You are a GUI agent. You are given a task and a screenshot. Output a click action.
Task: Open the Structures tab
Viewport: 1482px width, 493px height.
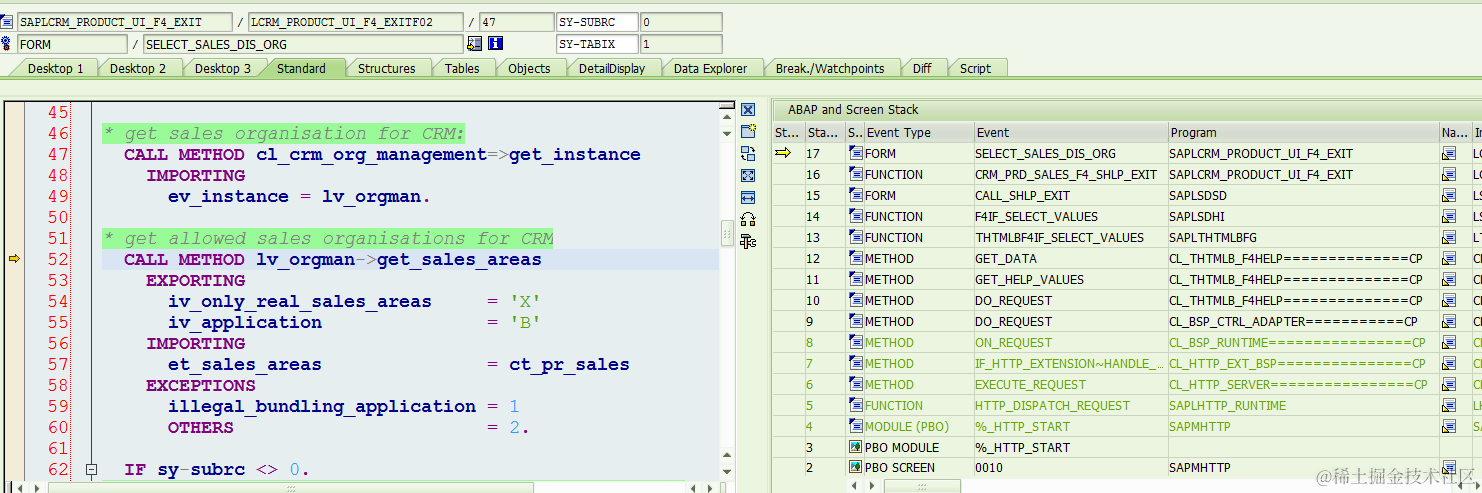click(387, 69)
